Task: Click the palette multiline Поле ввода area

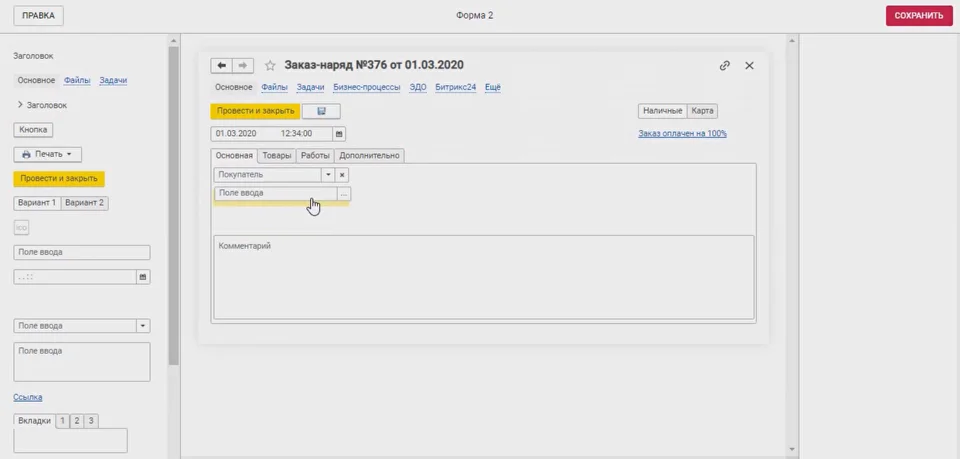Action: pyautogui.click(x=81, y=362)
